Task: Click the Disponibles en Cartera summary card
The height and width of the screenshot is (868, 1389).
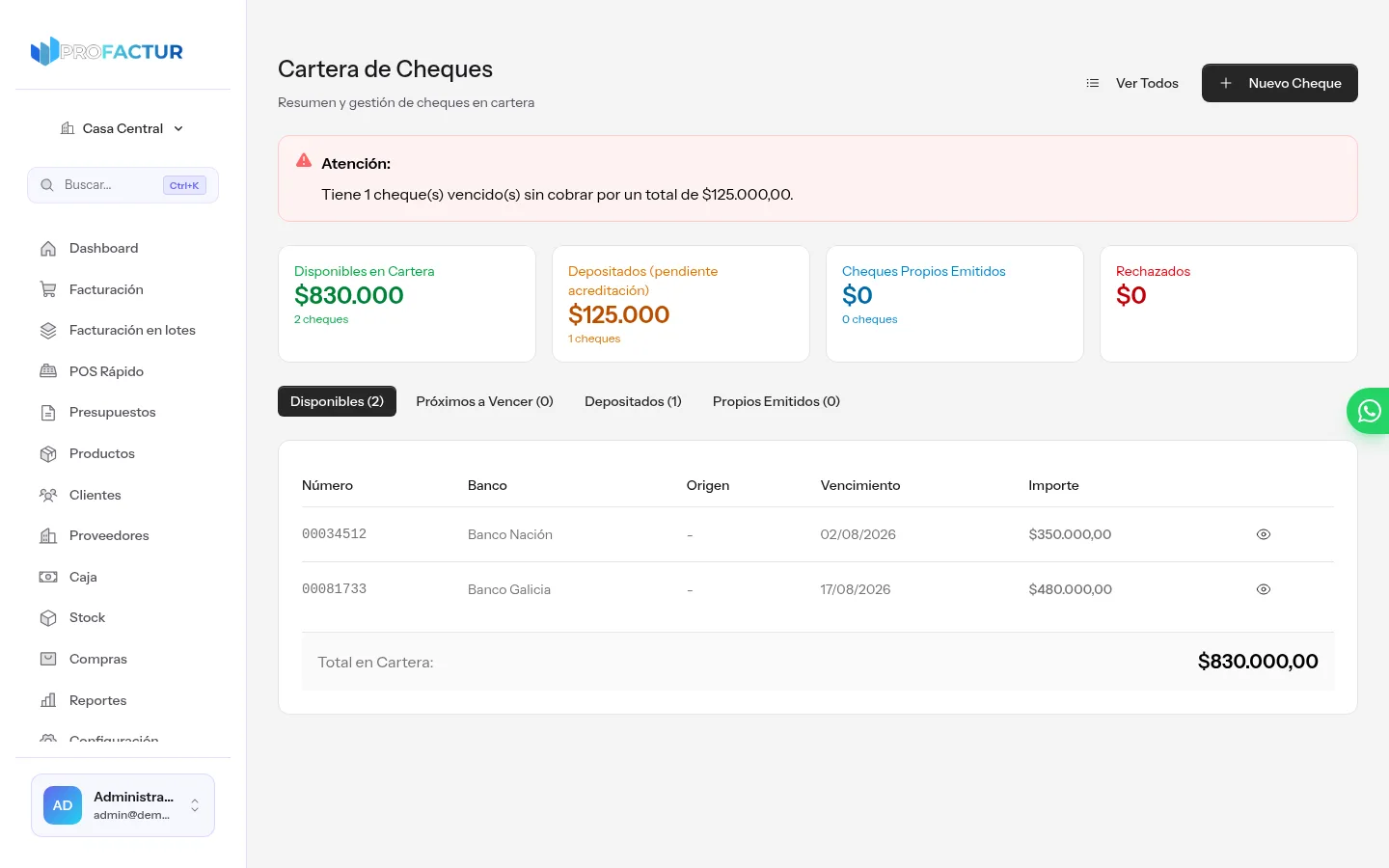Action: coord(407,304)
